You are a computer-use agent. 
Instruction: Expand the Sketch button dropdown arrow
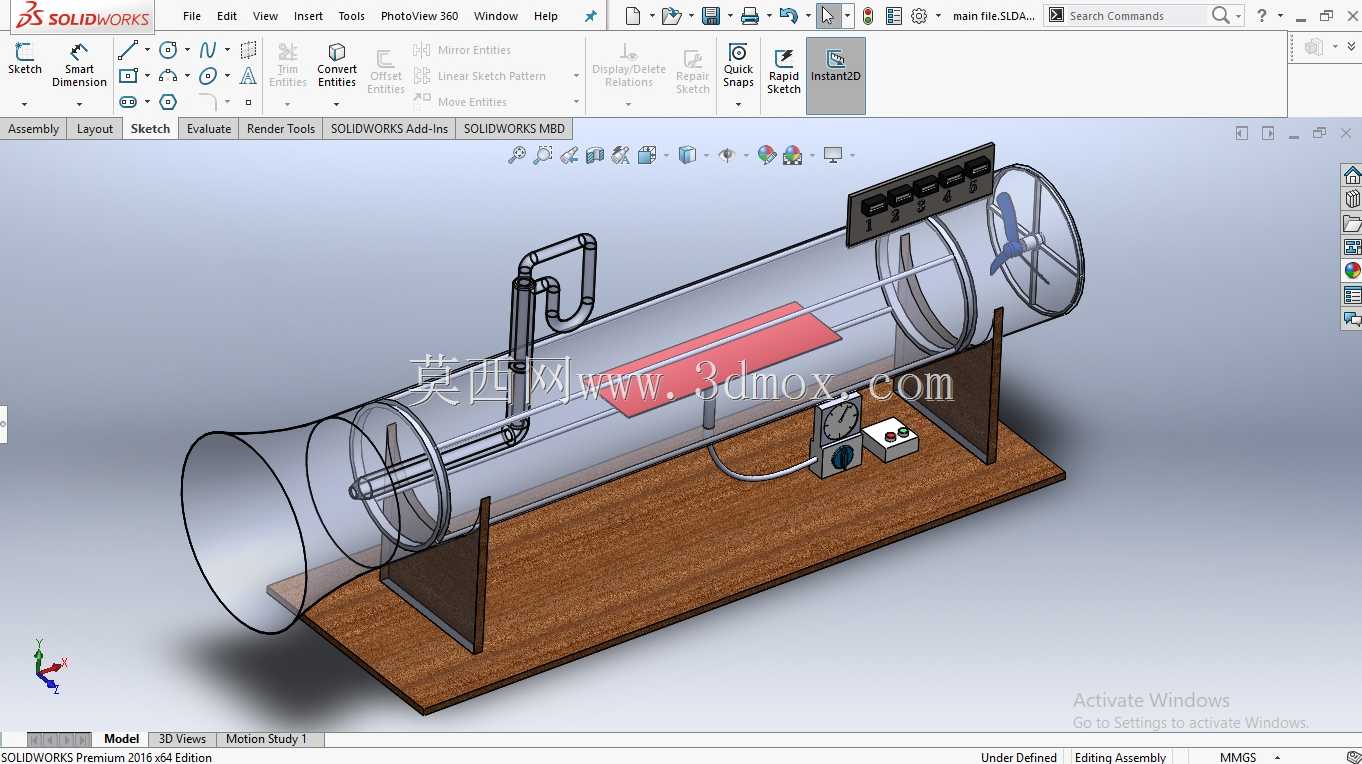point(24,103)
